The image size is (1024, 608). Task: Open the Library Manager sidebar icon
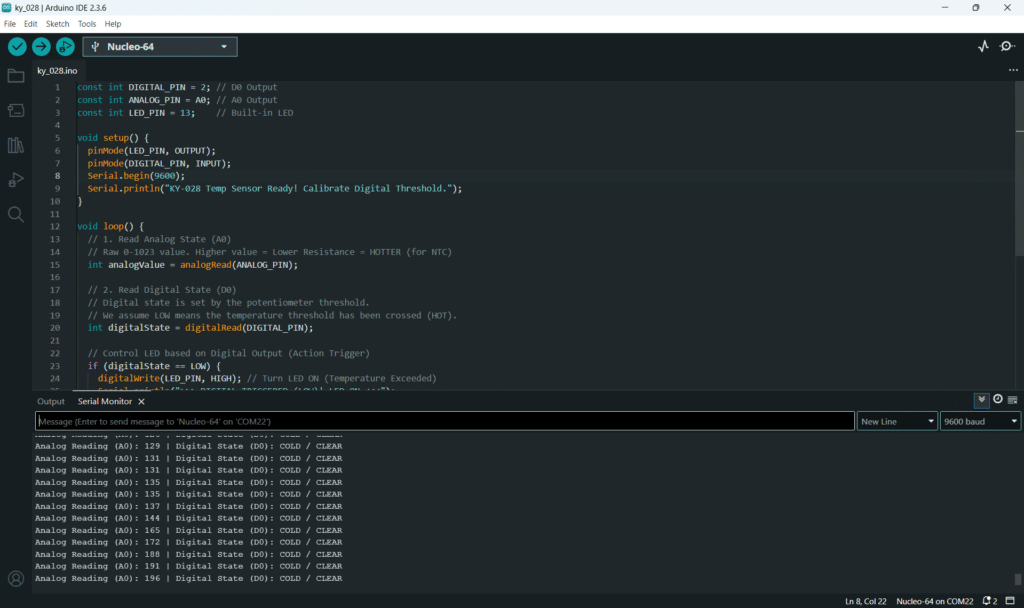16,145
